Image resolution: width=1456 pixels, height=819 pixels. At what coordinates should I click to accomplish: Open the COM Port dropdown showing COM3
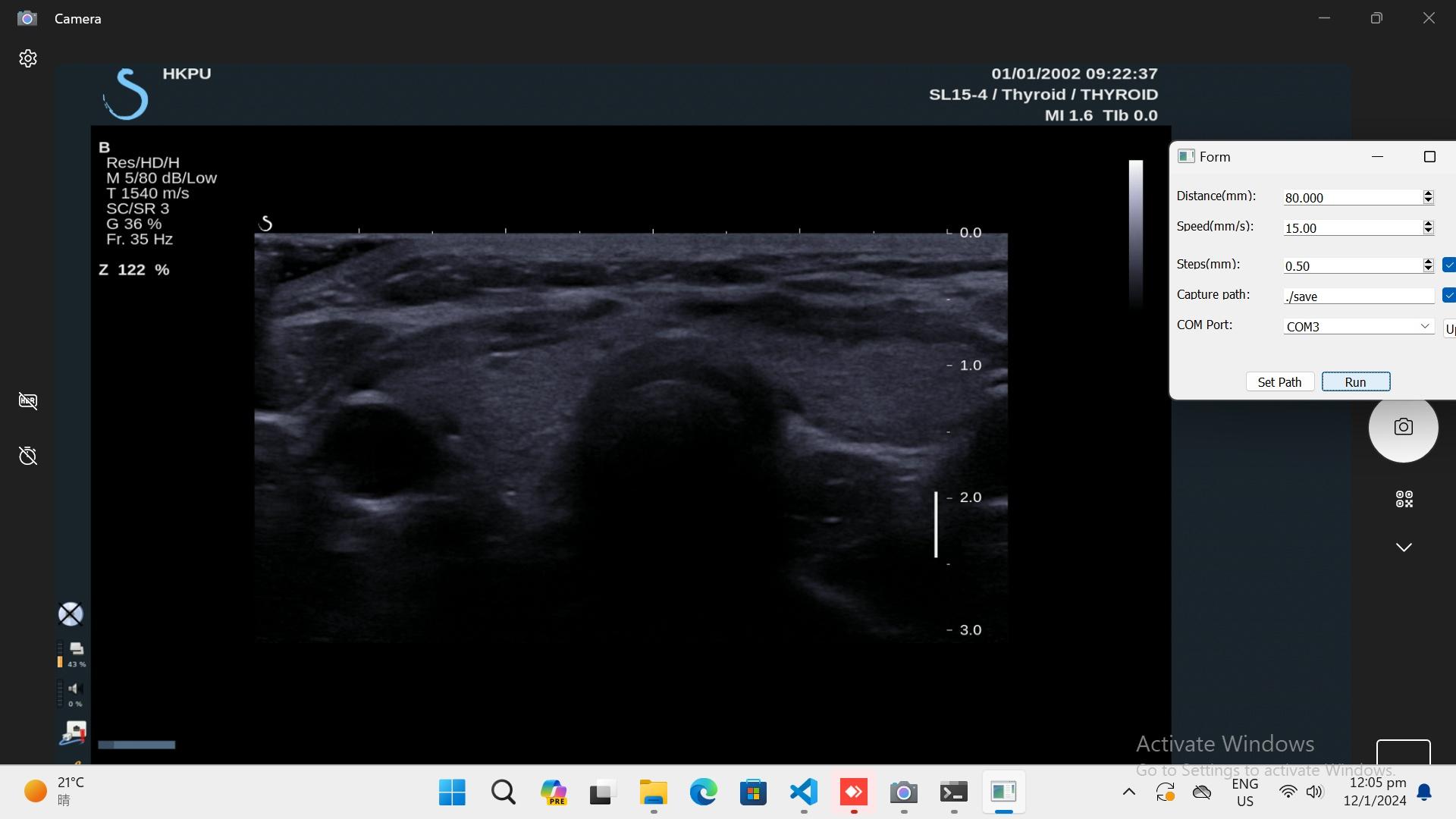[1358, 326]
